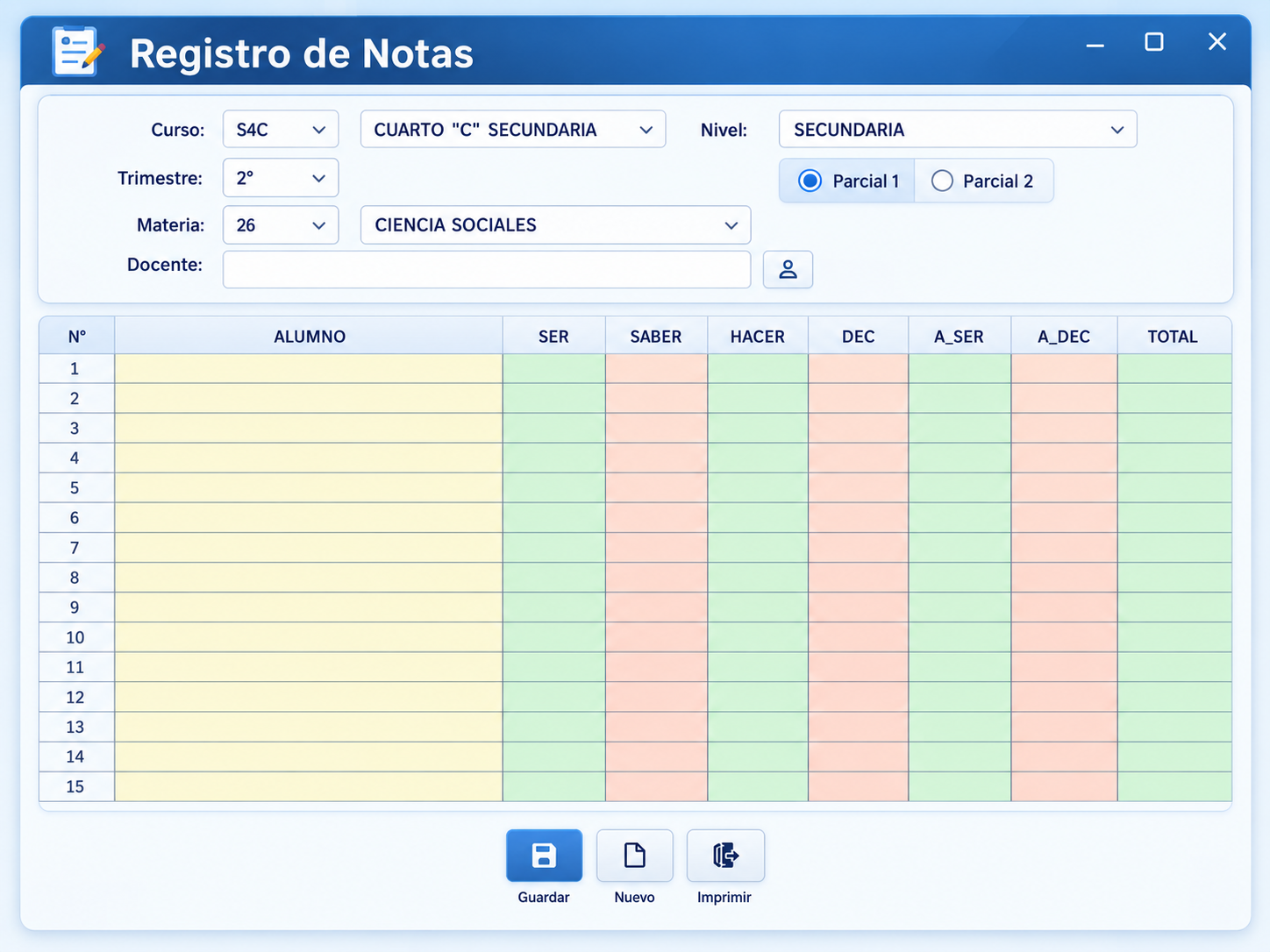This screenshot has height=952, width=1270.
Task: Close the Registro de Notas window
Action: (1217, 41)
